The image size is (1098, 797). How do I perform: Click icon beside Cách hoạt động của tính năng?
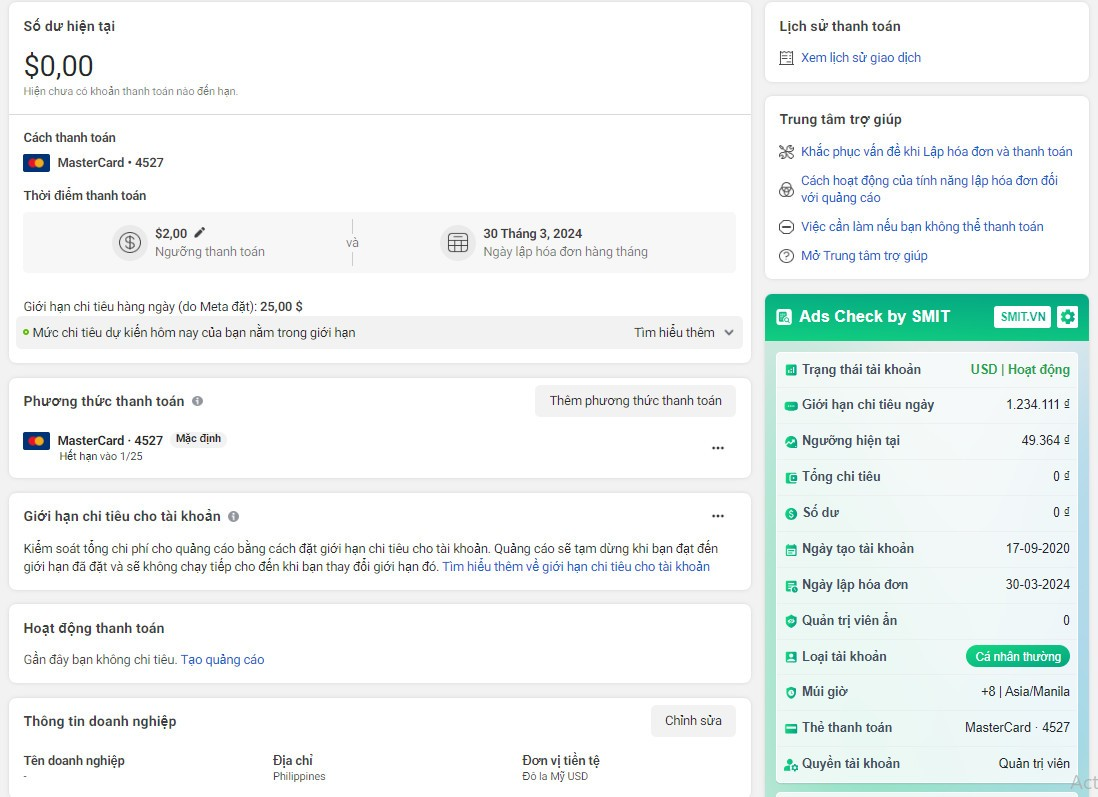786,189
